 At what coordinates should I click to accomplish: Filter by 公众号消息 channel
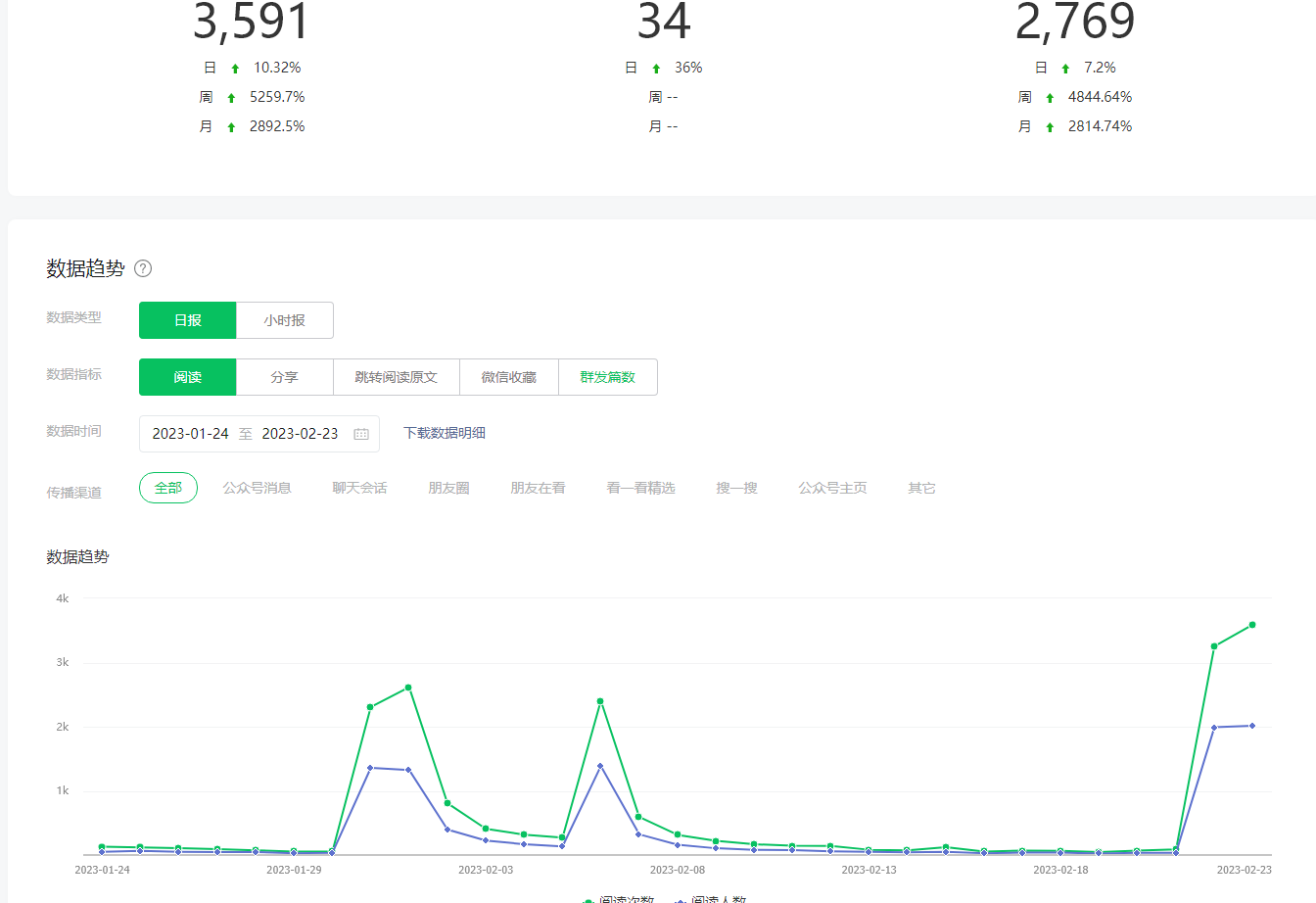tap(258, 488)
